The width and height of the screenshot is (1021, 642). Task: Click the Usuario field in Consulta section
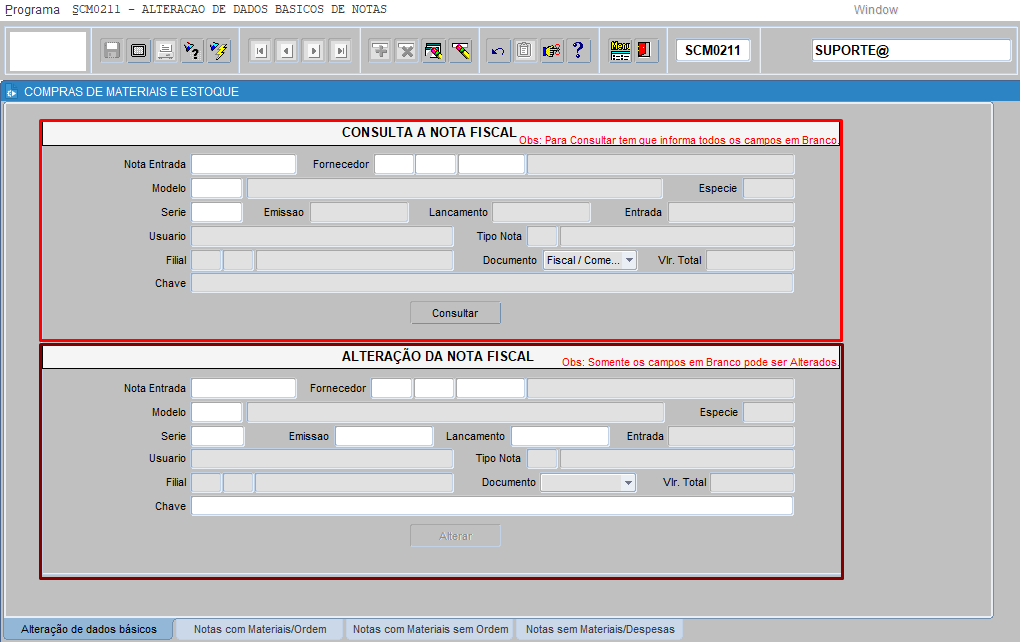click(x=322, y=236)
